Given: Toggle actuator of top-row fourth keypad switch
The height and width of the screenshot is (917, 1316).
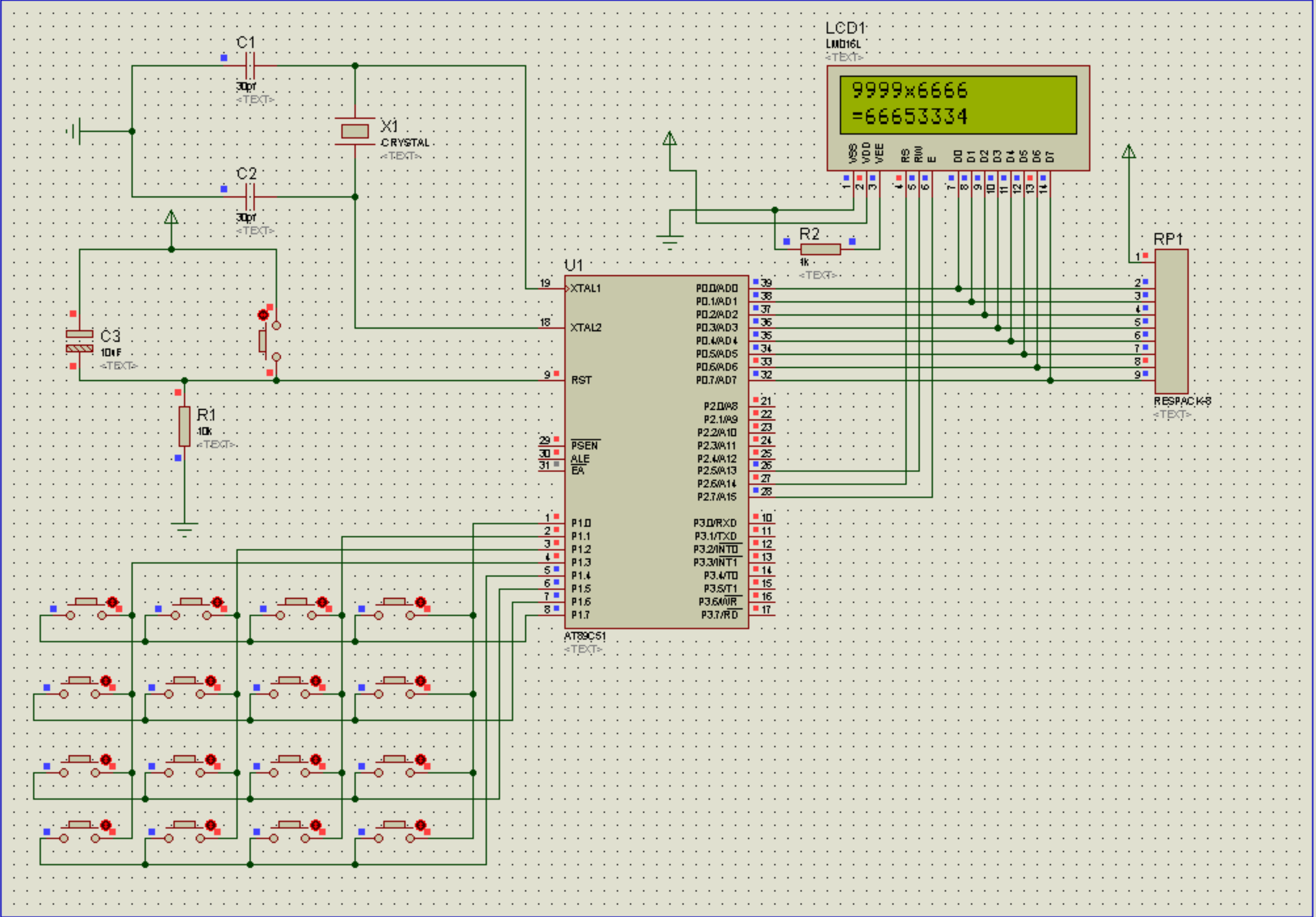Looking at the screenshot, I should (421, 602).
